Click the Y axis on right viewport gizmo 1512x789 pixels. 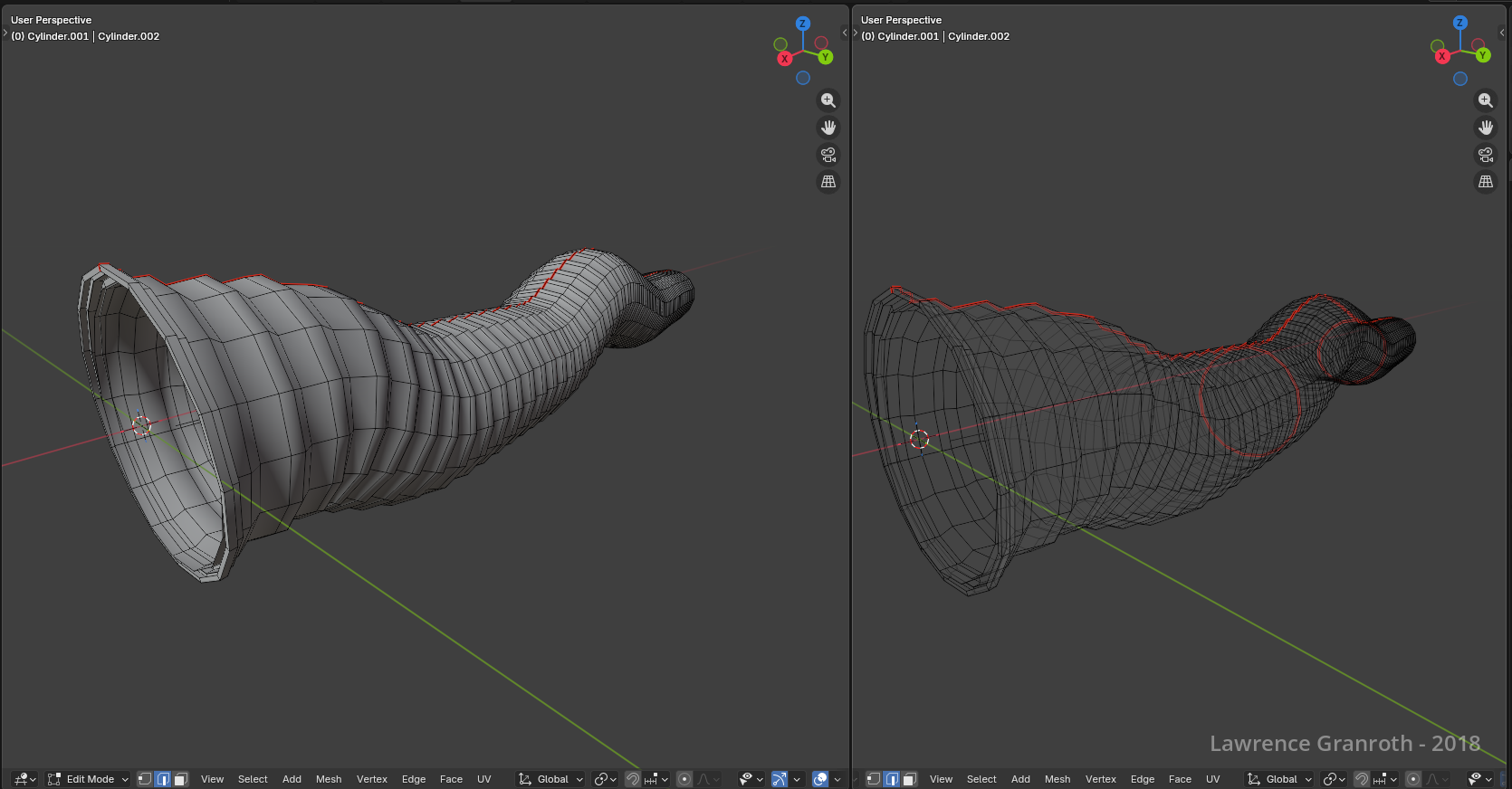tap(1482, 55)
